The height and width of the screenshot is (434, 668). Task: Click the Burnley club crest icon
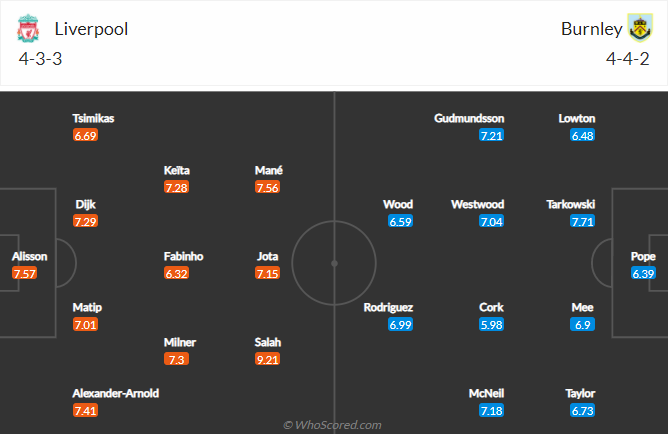click(x=640, y=29)
